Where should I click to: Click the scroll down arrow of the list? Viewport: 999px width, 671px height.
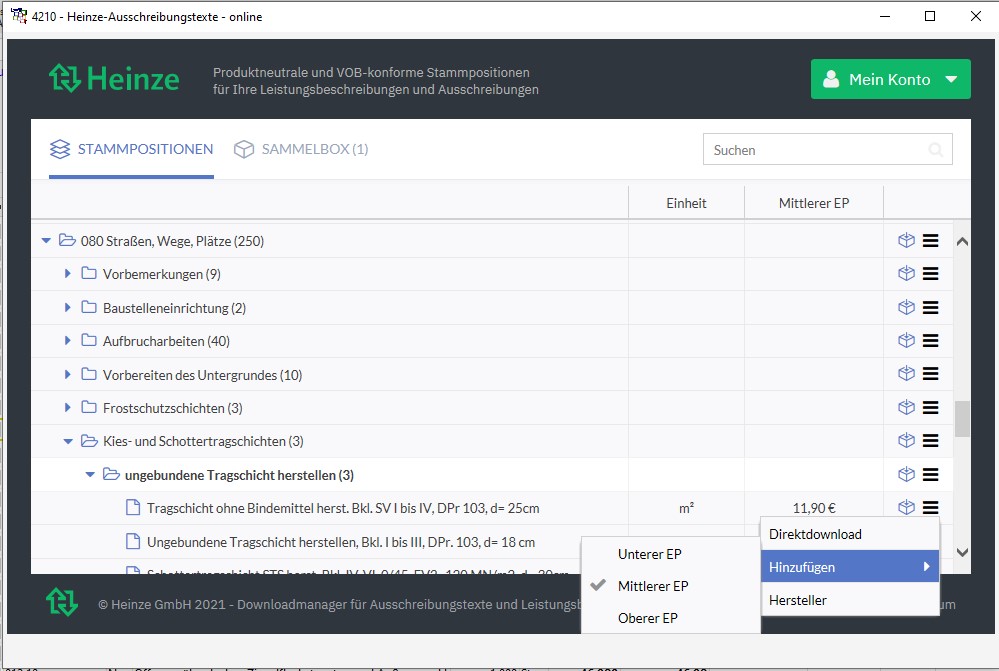(962, 552)
